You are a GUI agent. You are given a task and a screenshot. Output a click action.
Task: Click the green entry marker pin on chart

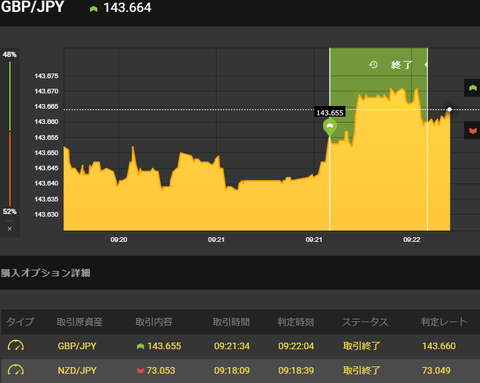[x=330, y=128]
